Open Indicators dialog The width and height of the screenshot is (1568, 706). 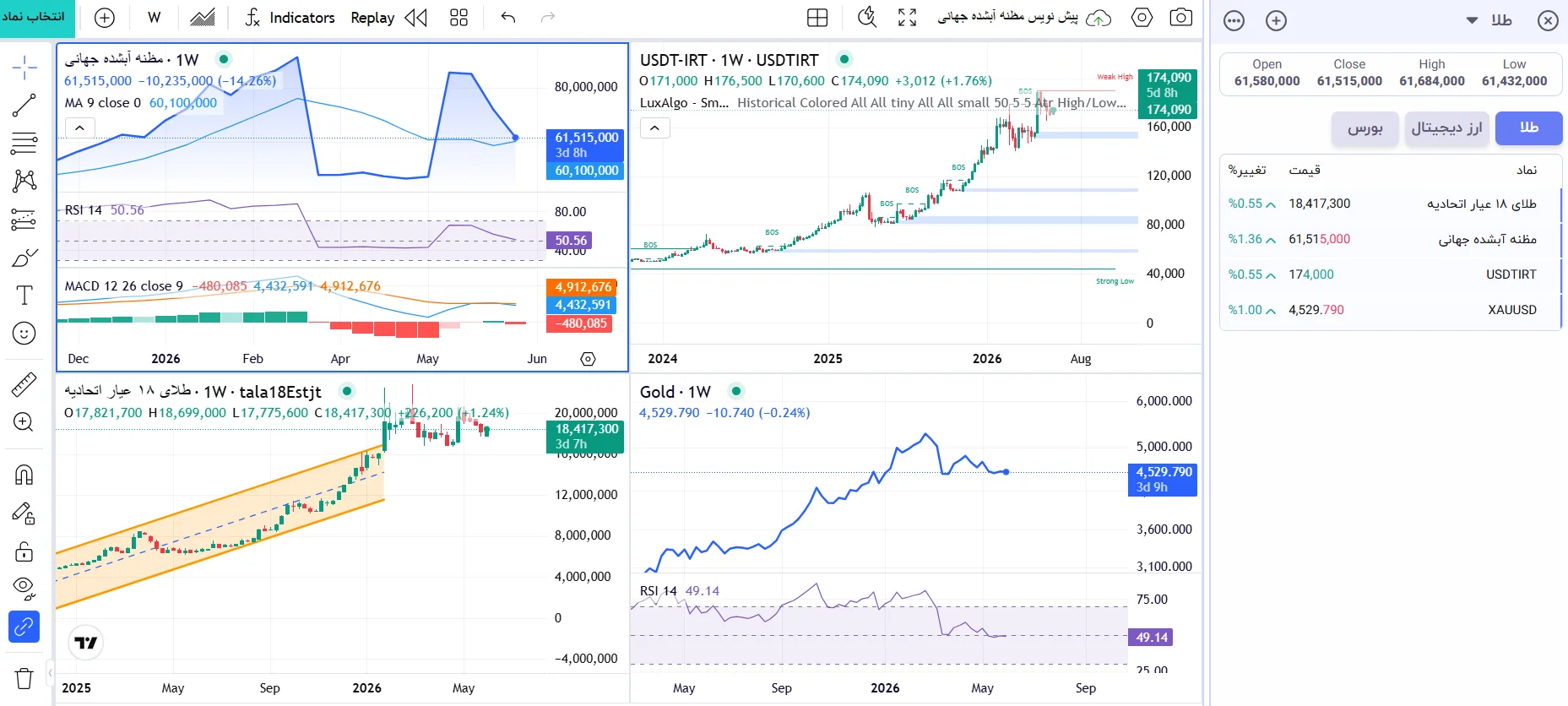pyautogui.click(x=290, y=18)
